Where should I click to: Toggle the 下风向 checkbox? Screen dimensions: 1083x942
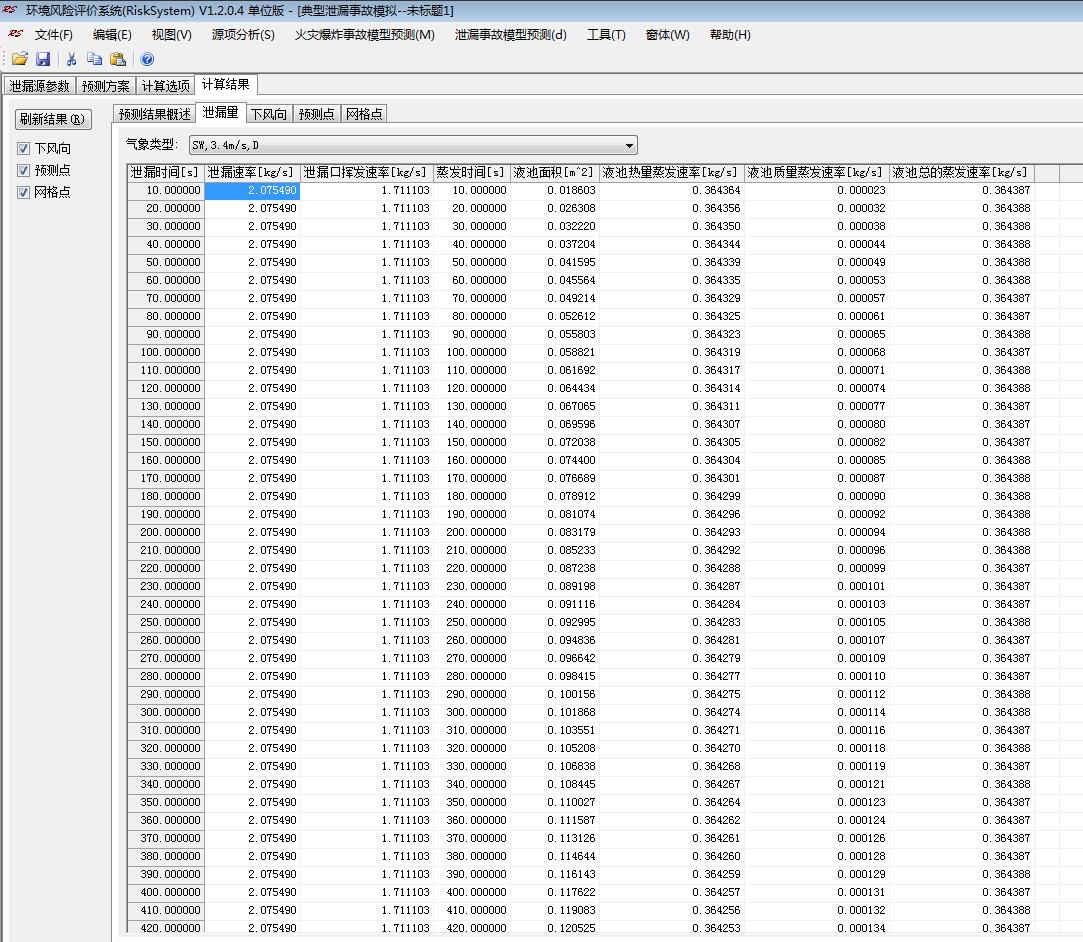coord(23,148)
